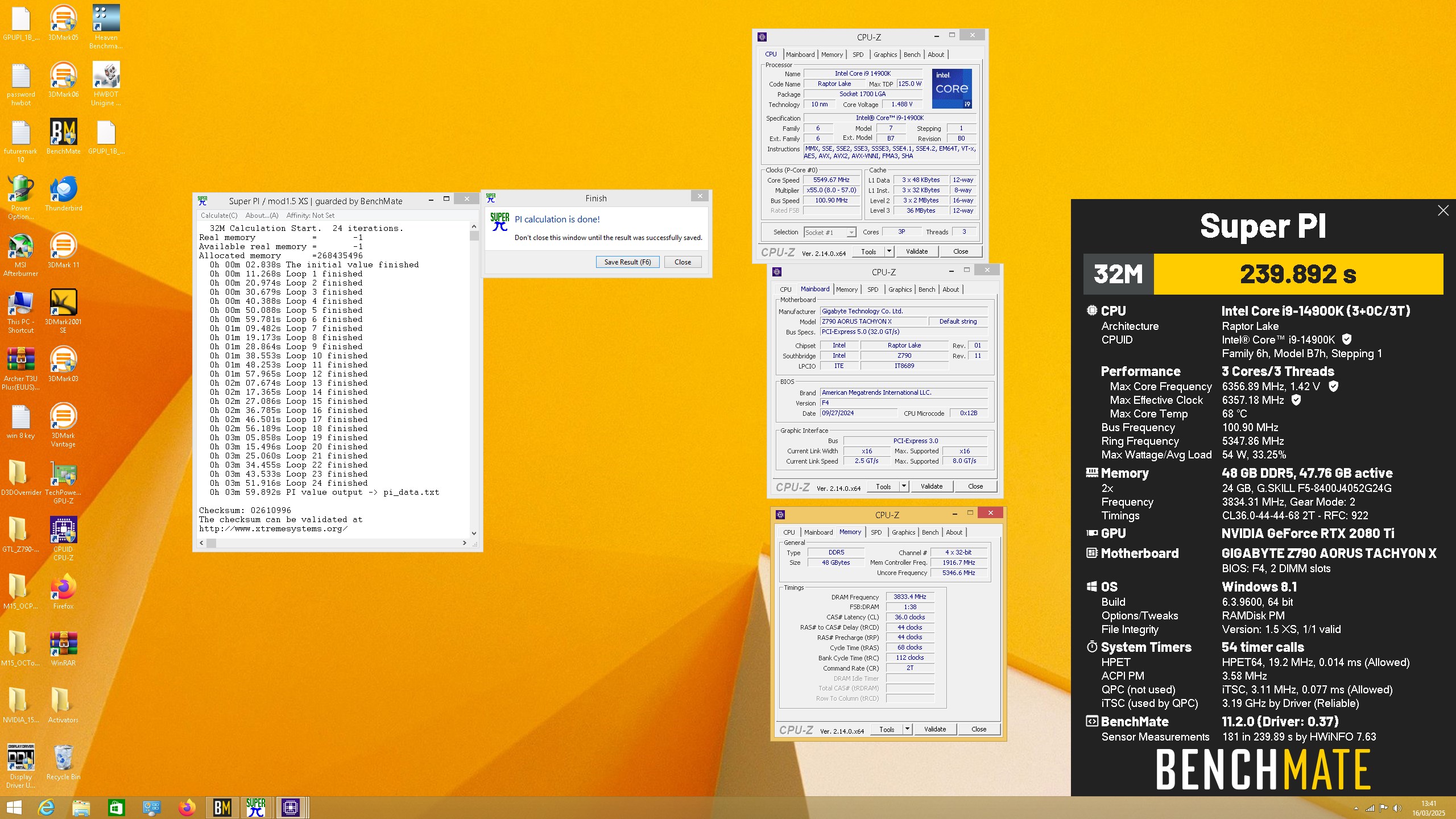The image size is (1456, 819).
Task: Open Internet Explorer from the taskbar
Action: (x=46, y=808)
